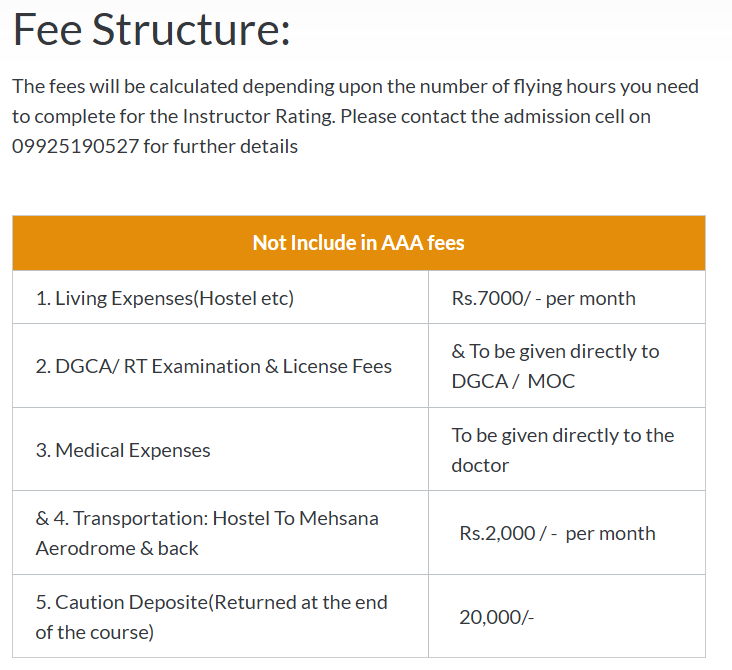
Task: Click the To be given directly to the doctor cell
Action: pos(562,450)
